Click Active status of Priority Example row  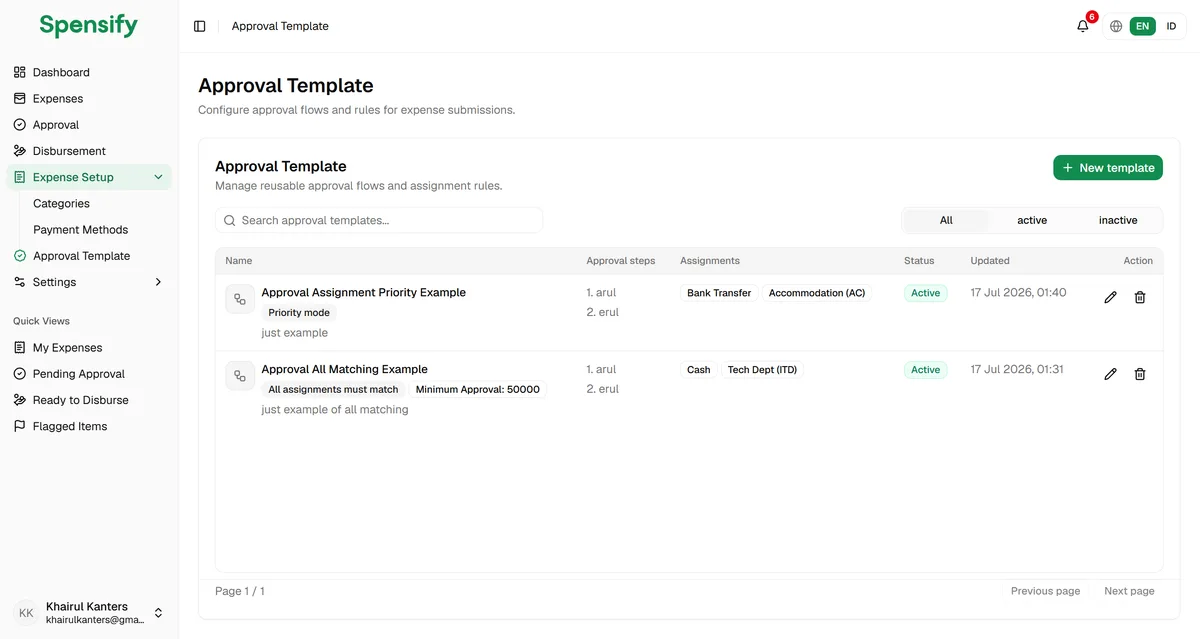tap(925, 293)
